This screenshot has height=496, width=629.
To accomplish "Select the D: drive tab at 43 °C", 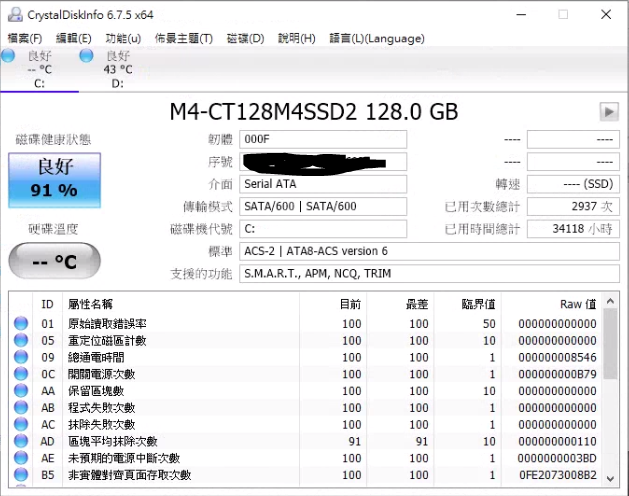I will point(118,69).
